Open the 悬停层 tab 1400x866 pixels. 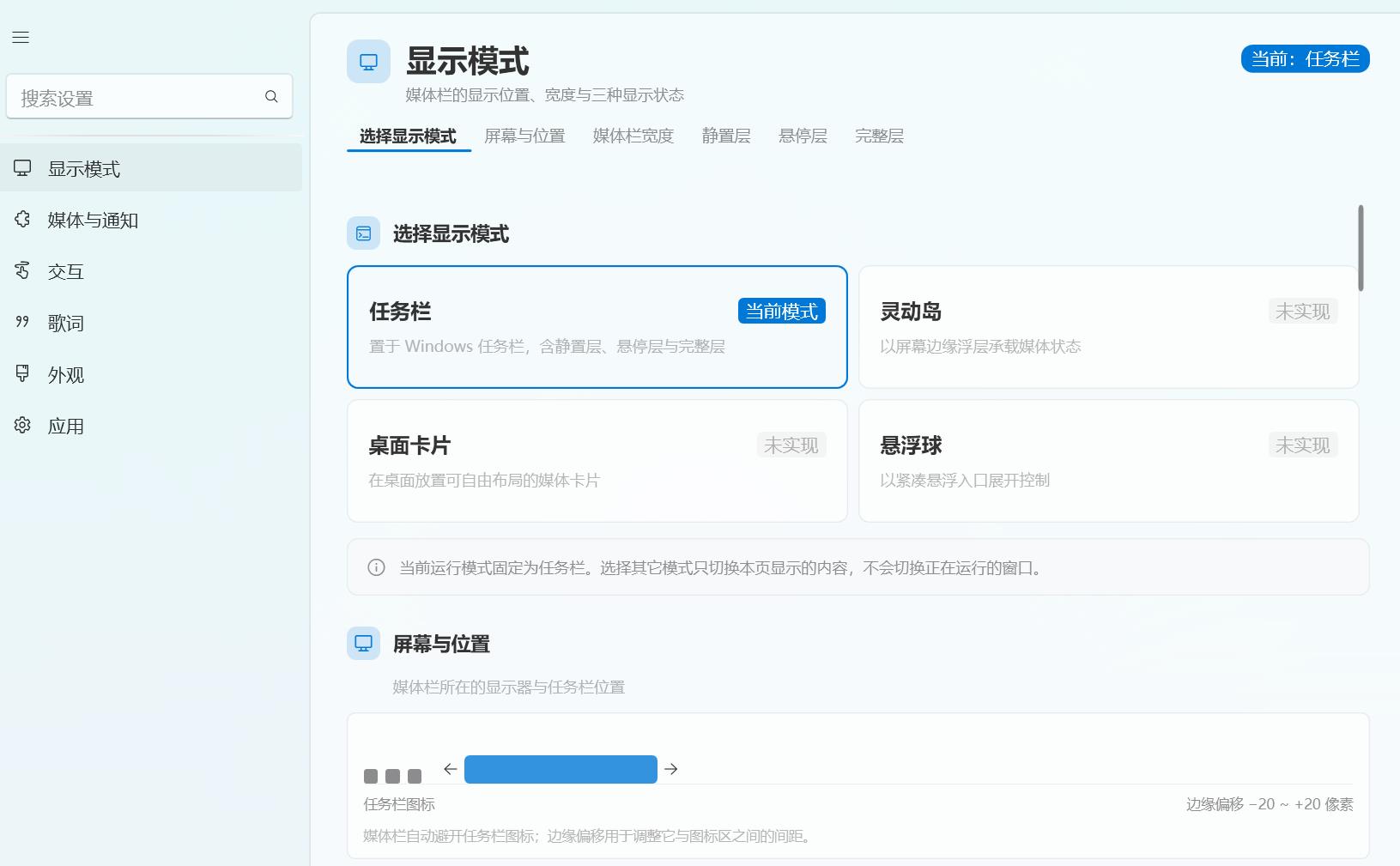pyautogui.click(x=803, y=136)
